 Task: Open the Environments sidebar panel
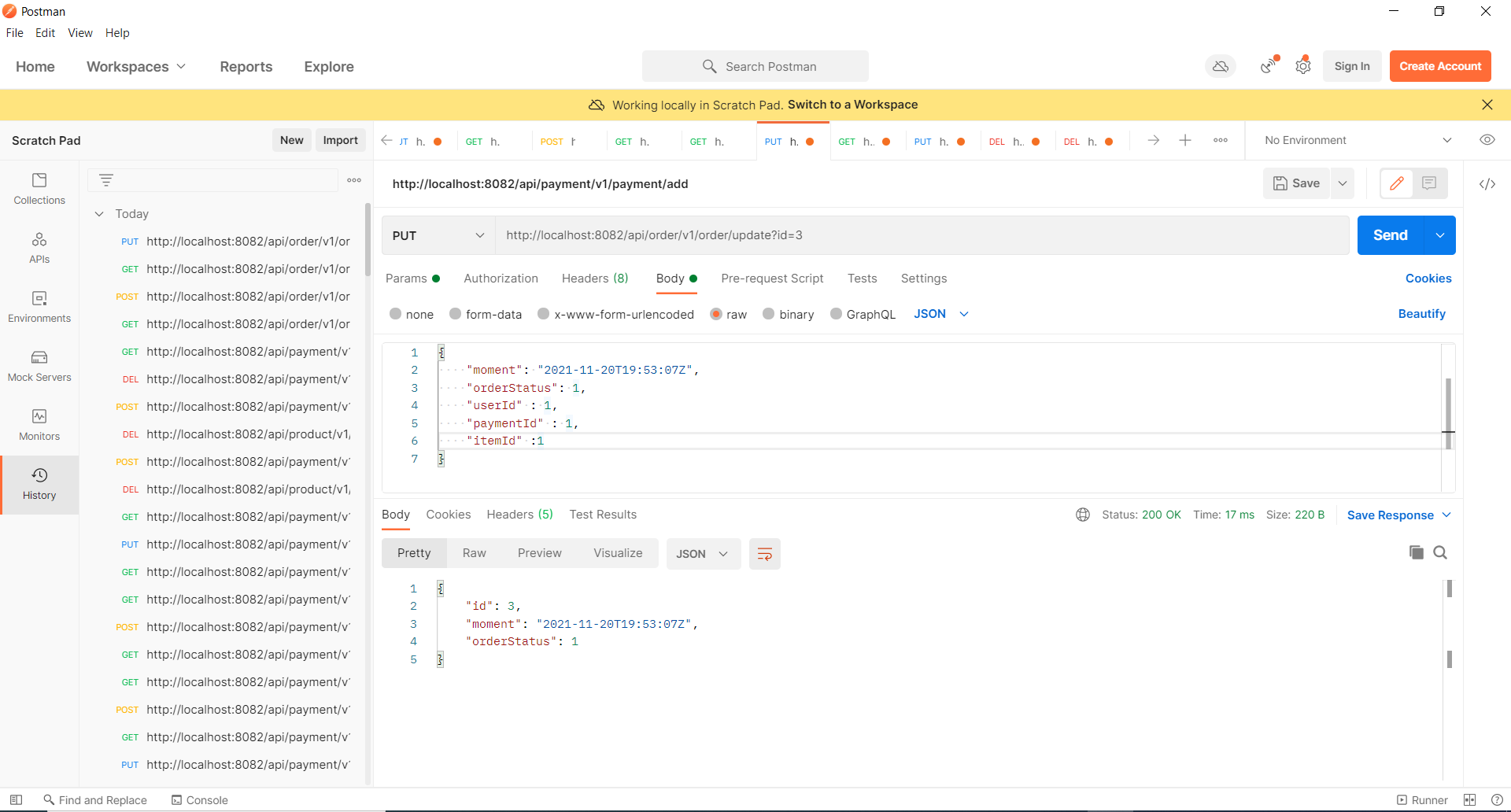tap(39, 307)
